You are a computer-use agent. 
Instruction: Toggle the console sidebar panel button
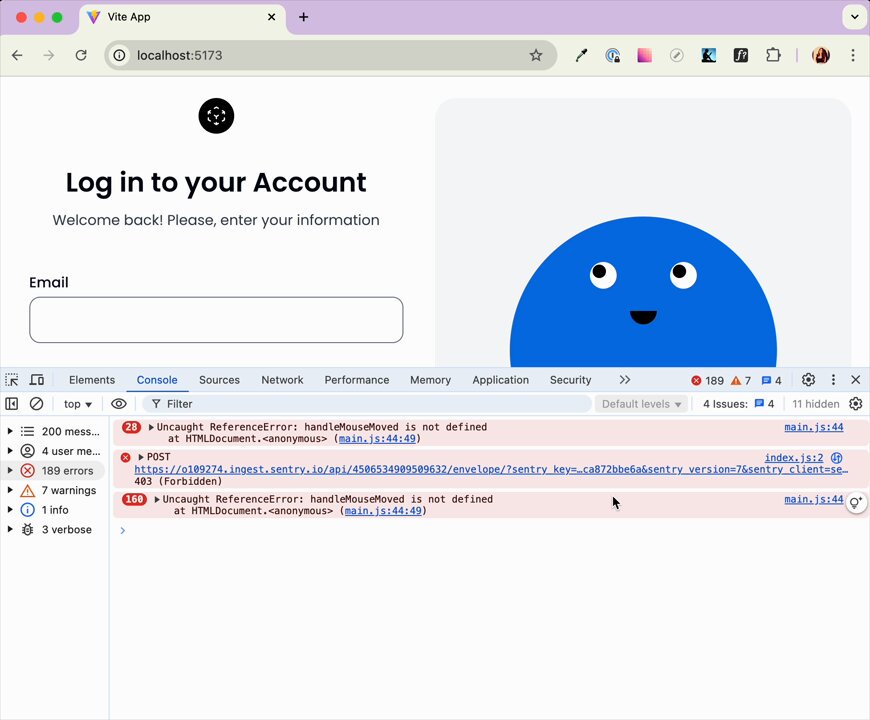pyautogui.click(x=12, y=404)
